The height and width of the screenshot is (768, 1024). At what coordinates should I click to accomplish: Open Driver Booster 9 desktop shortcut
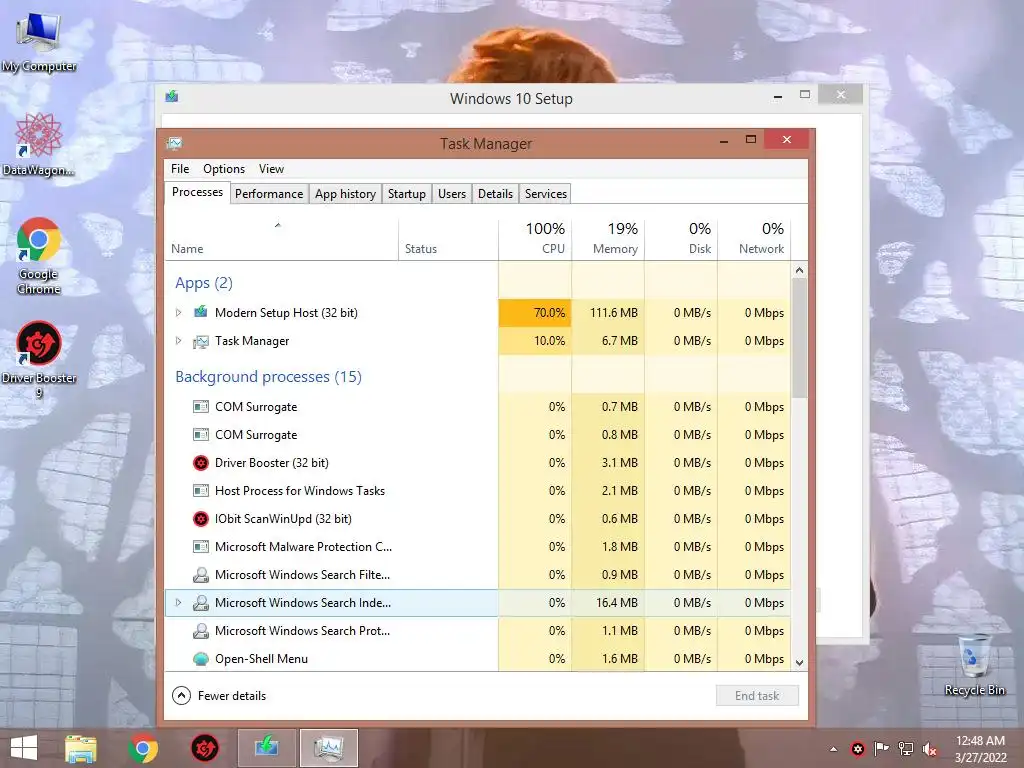[39, 358]
